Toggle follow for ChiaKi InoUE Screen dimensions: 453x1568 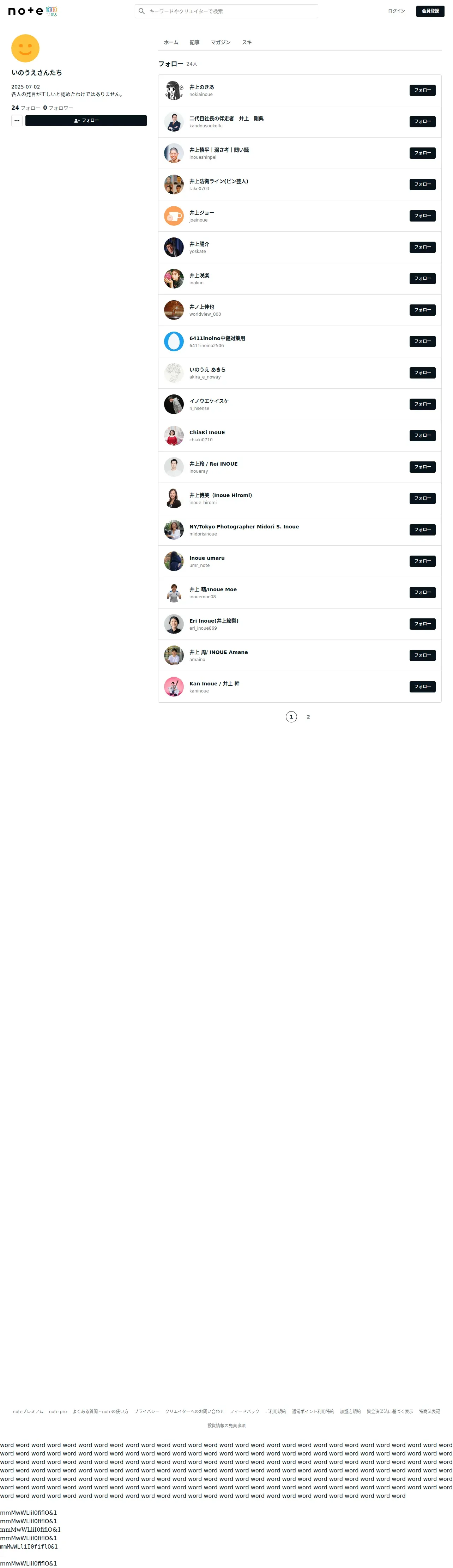pos(422,435)
